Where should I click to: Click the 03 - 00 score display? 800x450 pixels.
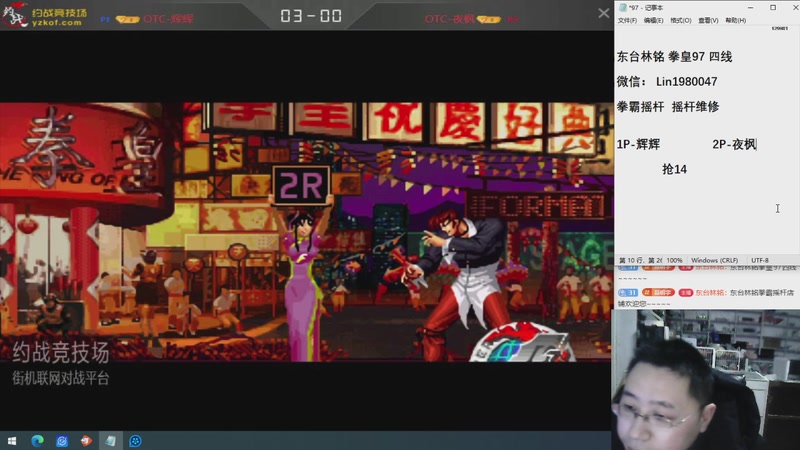point(311,16)
